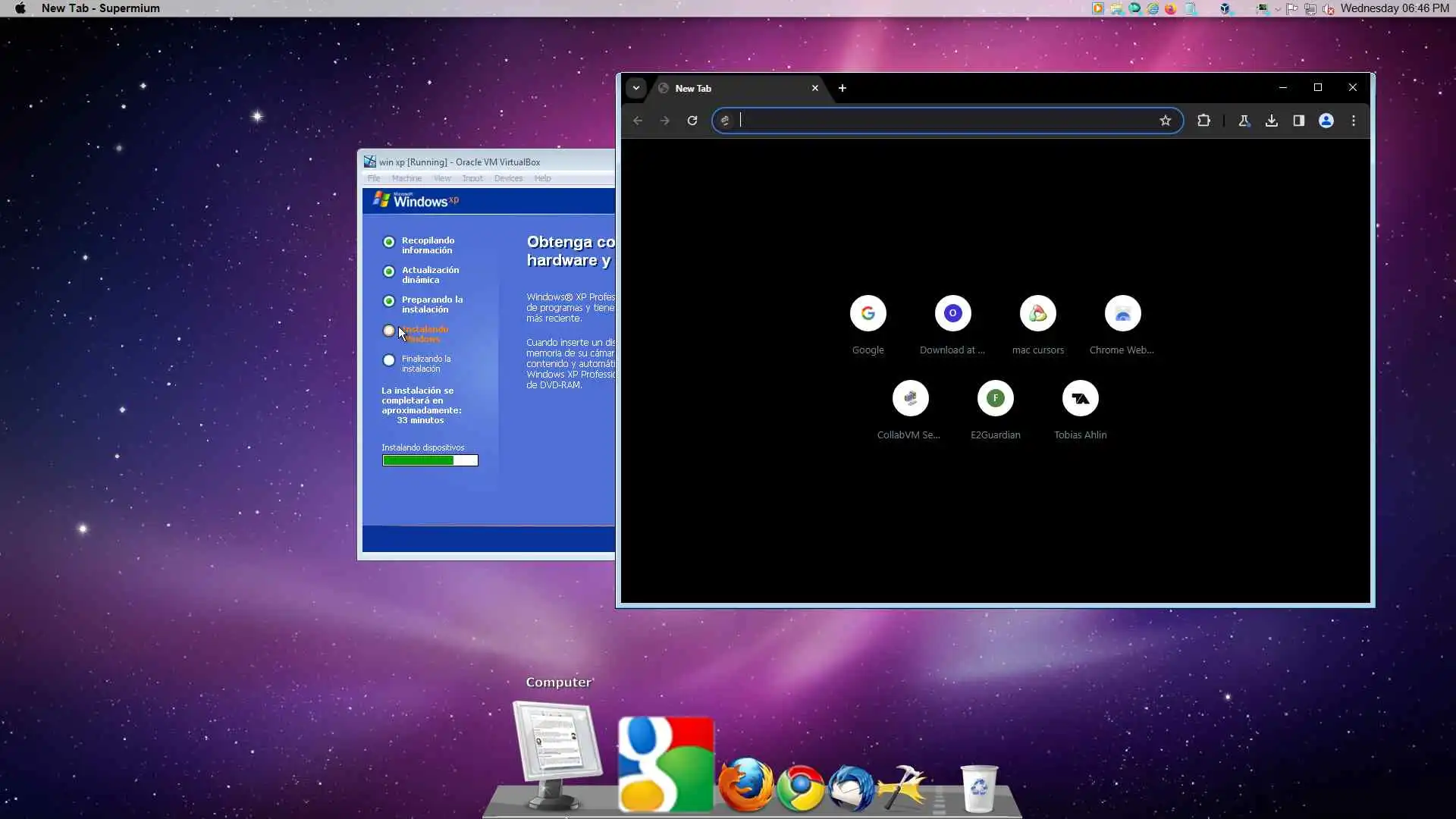Open the Recycle Bin in the dock
This screenshot has height=819, width=1456.
pyautogui.click(x=978, y=788)
